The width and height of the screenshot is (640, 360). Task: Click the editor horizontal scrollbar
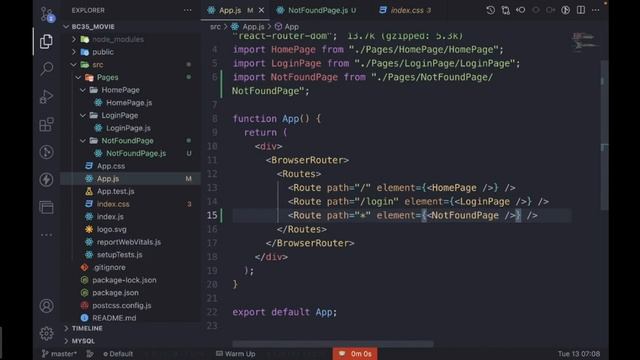point(333,344)
